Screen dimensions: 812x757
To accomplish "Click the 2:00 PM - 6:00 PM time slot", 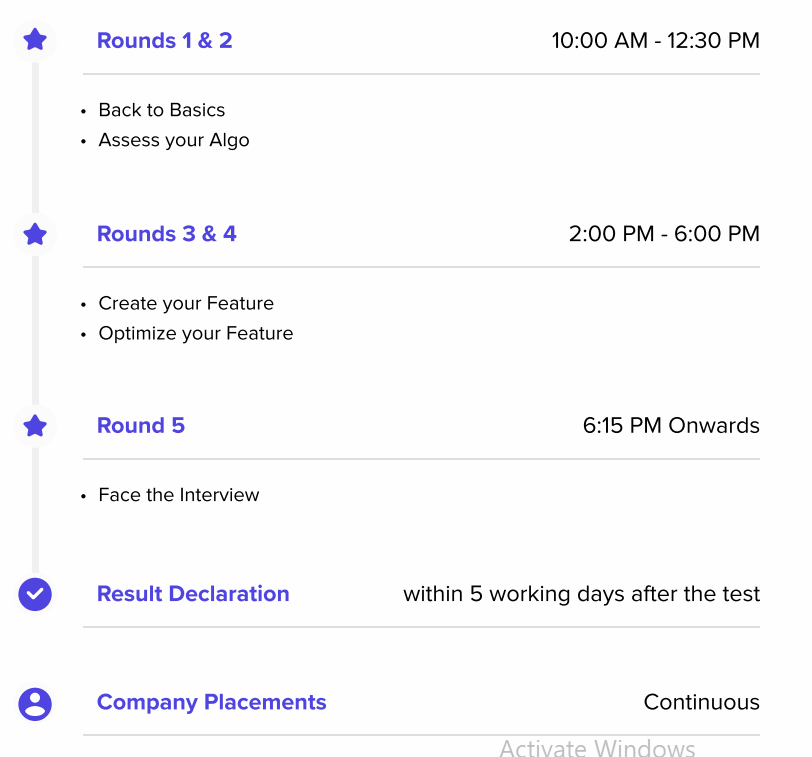I will click(664, 234).
